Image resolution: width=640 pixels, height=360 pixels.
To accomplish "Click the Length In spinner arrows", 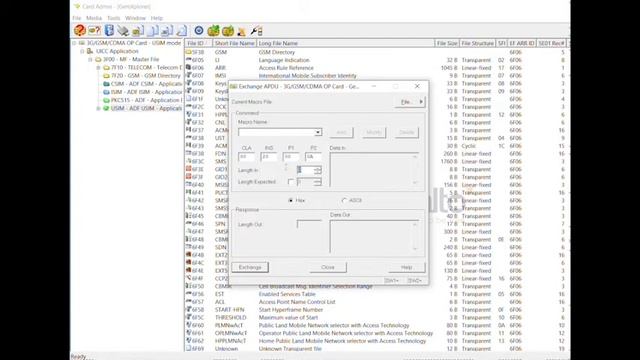I will (318, 170).
